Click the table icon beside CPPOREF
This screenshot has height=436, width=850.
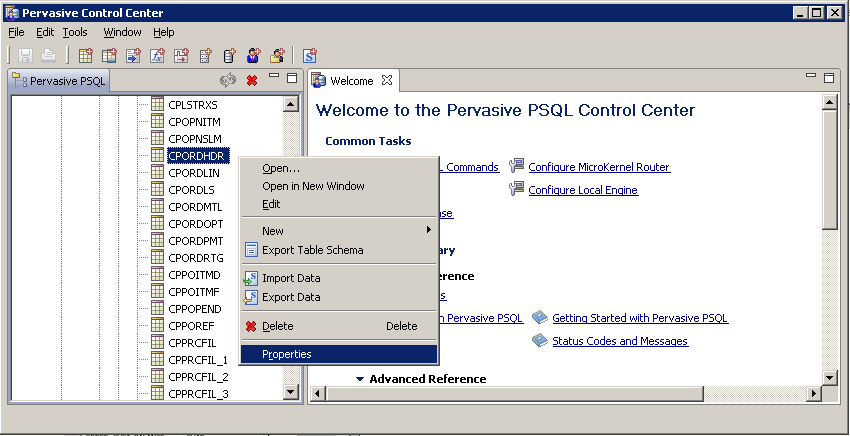point(157,325)
